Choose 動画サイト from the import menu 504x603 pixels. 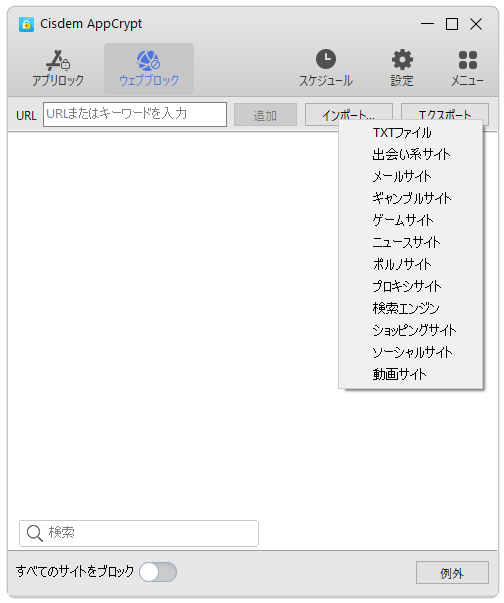click(x=411, y=374)
